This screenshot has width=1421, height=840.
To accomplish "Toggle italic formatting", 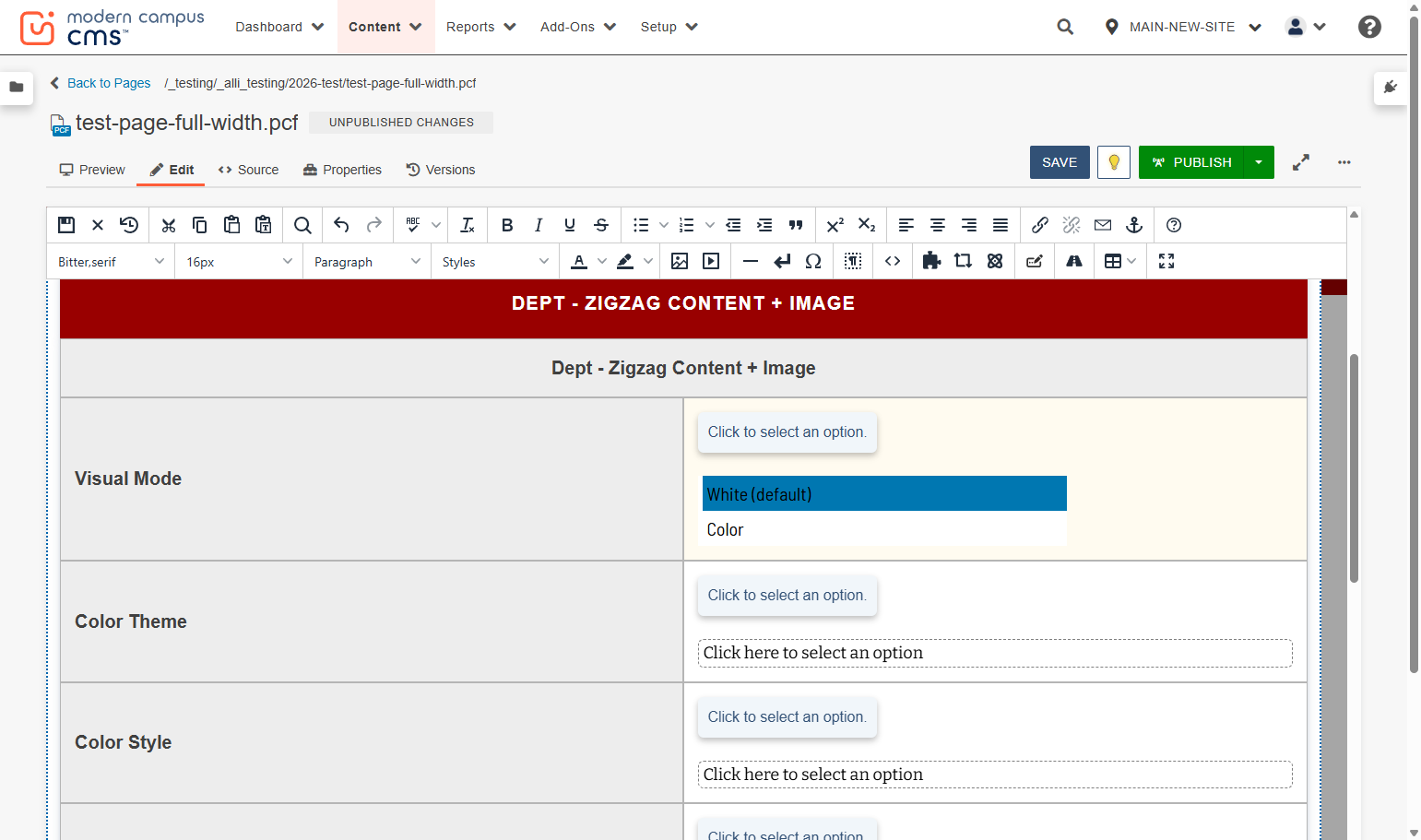I will click(x=539, y=225).
